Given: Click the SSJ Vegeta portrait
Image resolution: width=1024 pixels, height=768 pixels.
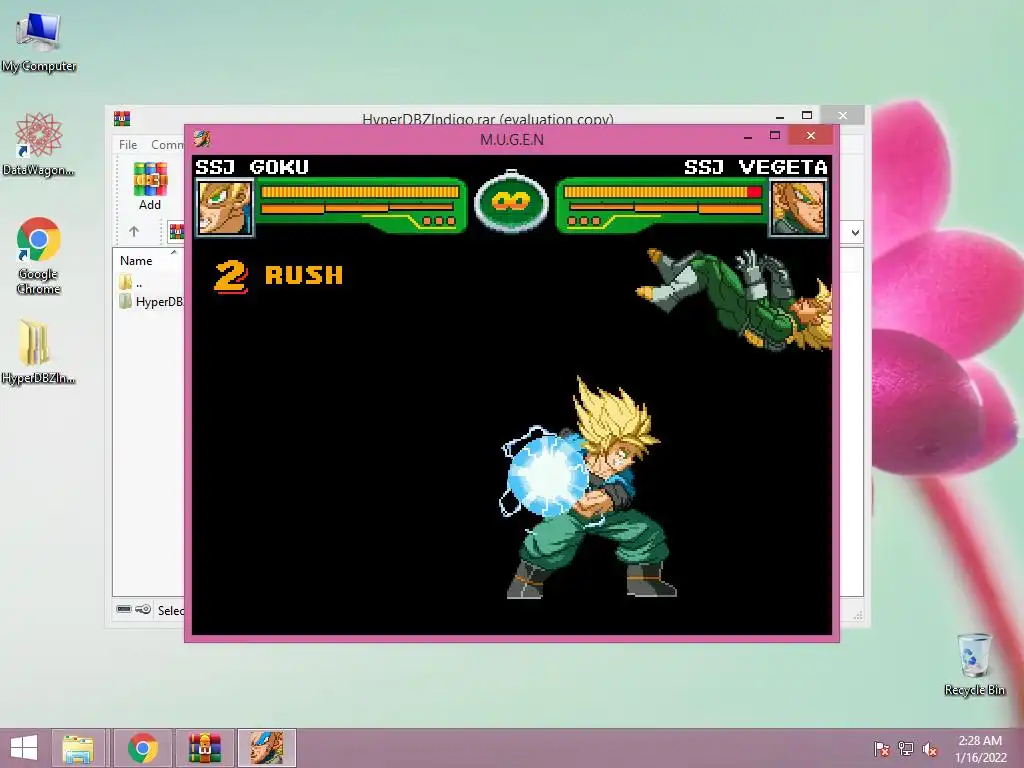Looking at the screenshot, I should coord(798,208).
